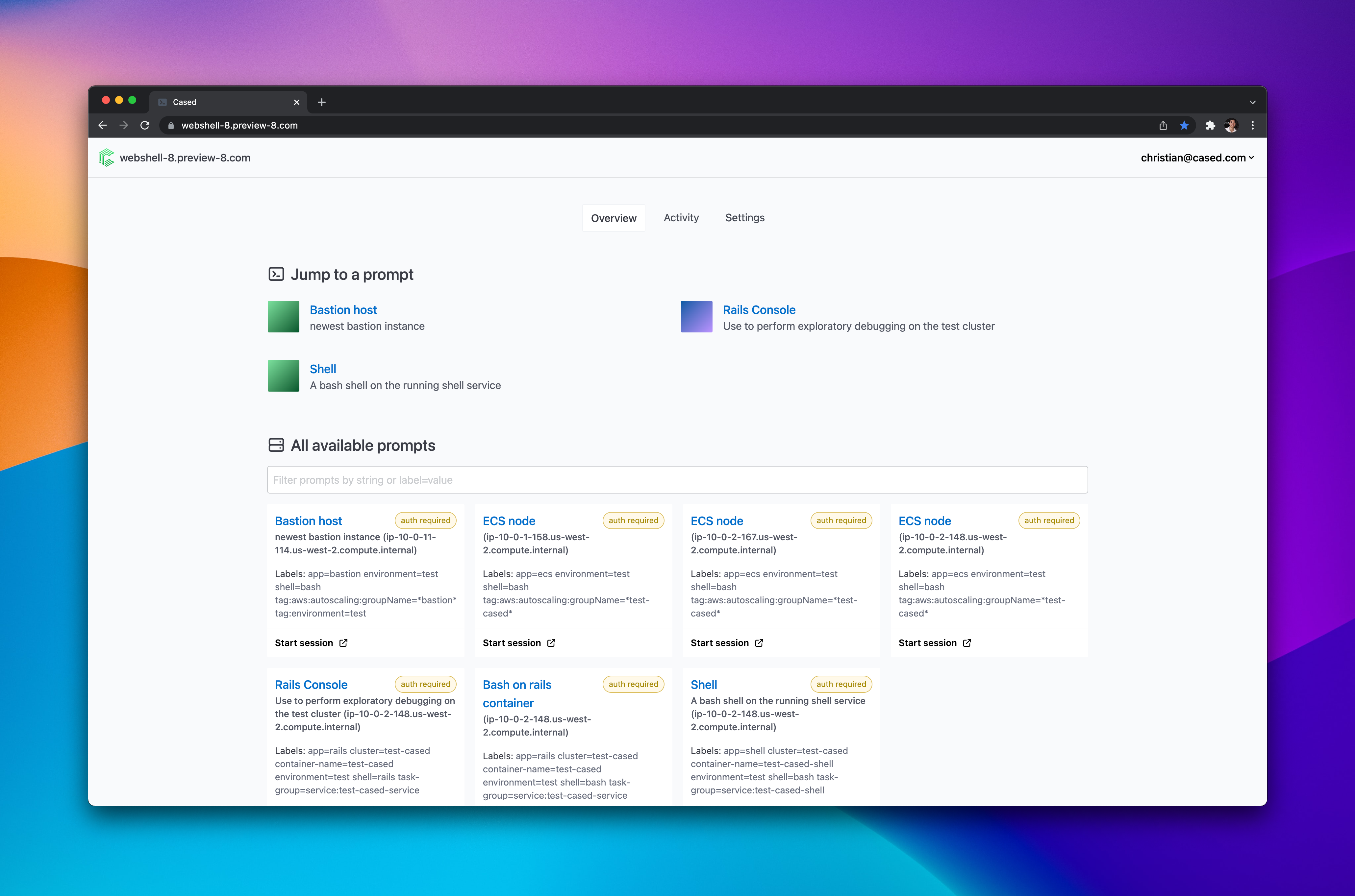Click external-link icon for ECS ip-10-0-2-167 session
The image size is (1355, 896).
(x=759, y=643)
